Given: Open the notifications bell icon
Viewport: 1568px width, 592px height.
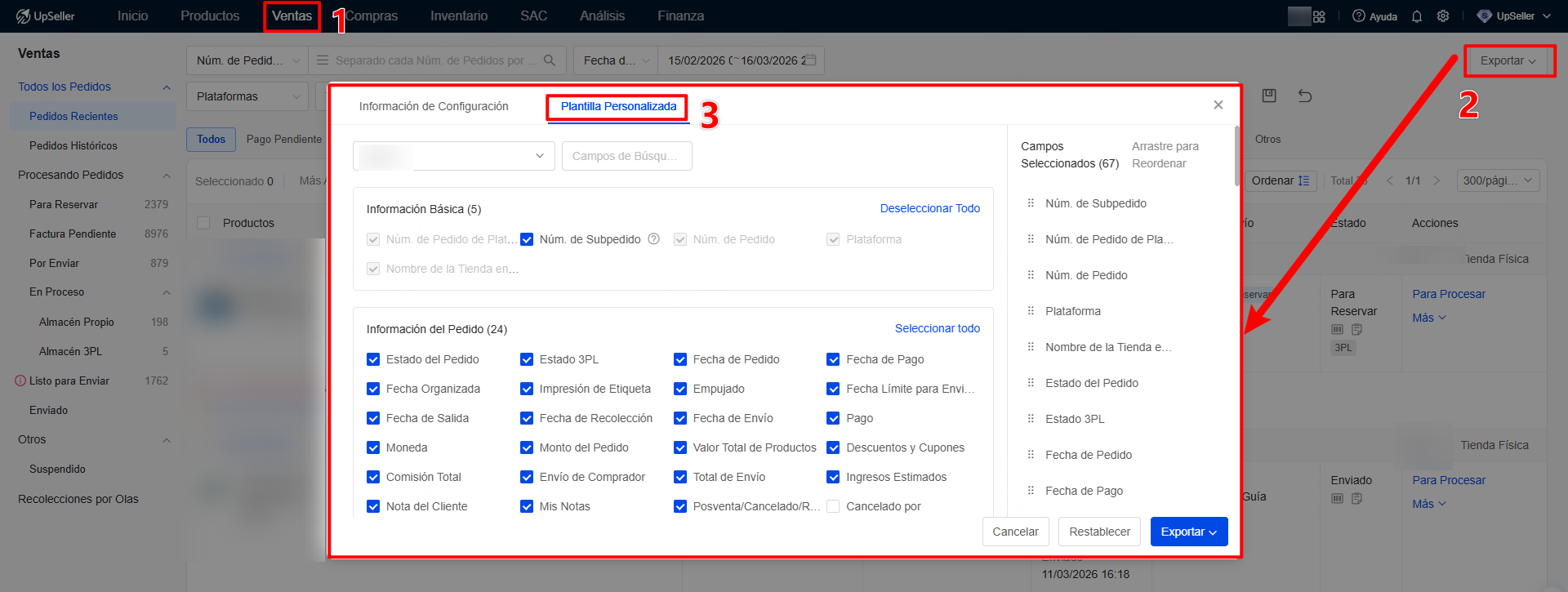Looking at the screenshot, I should click(x=1417, y=16).
